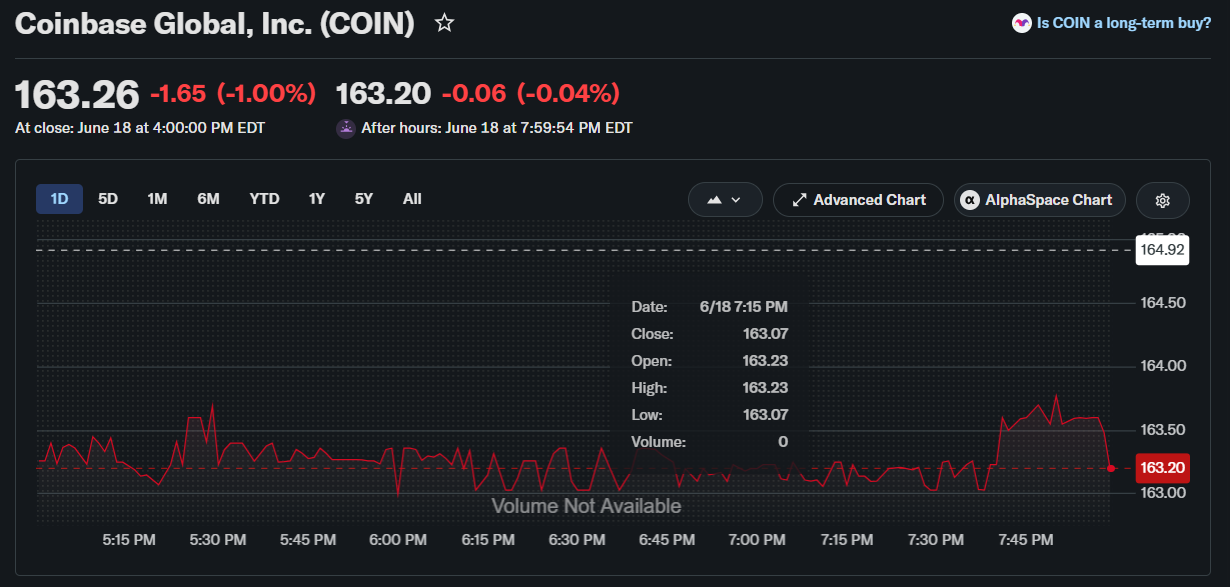Viewport: 1230px width, 587px height.
Task: Click the 6:30 PM axis label
Action: point(577,540)
